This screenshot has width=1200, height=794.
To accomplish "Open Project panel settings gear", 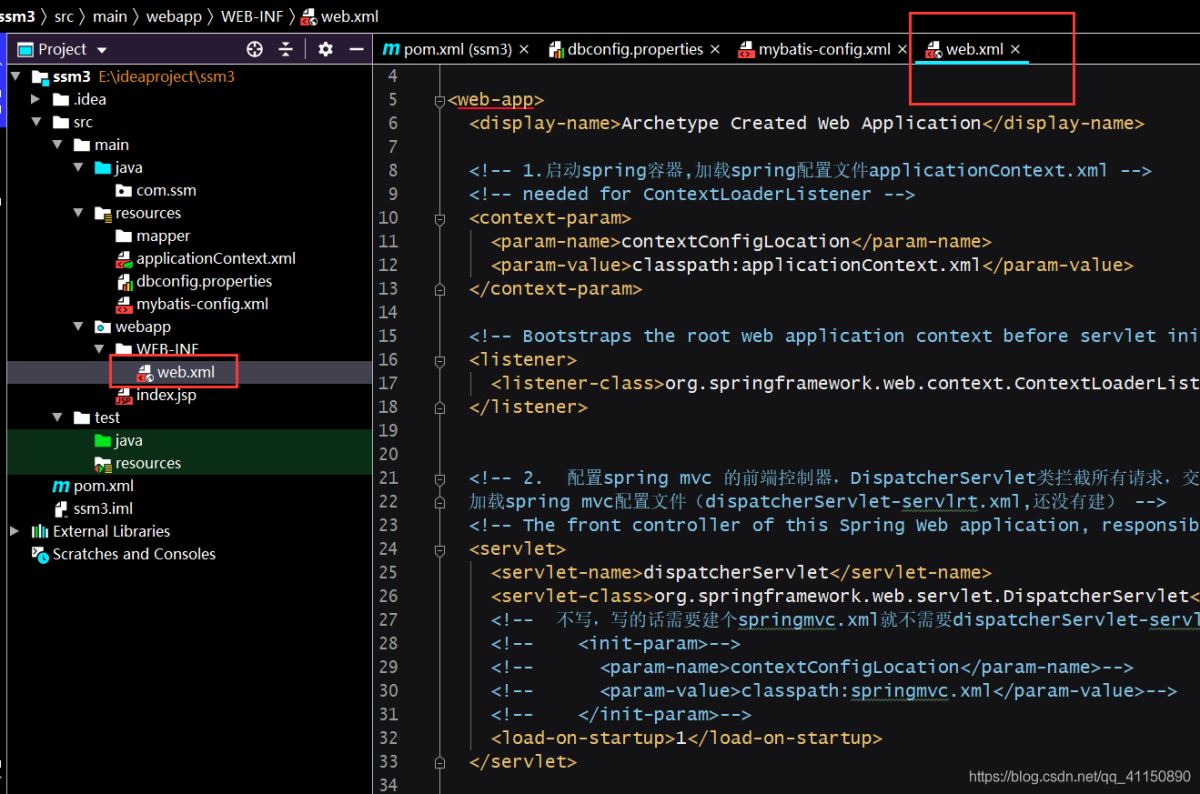I will [325, 49].
